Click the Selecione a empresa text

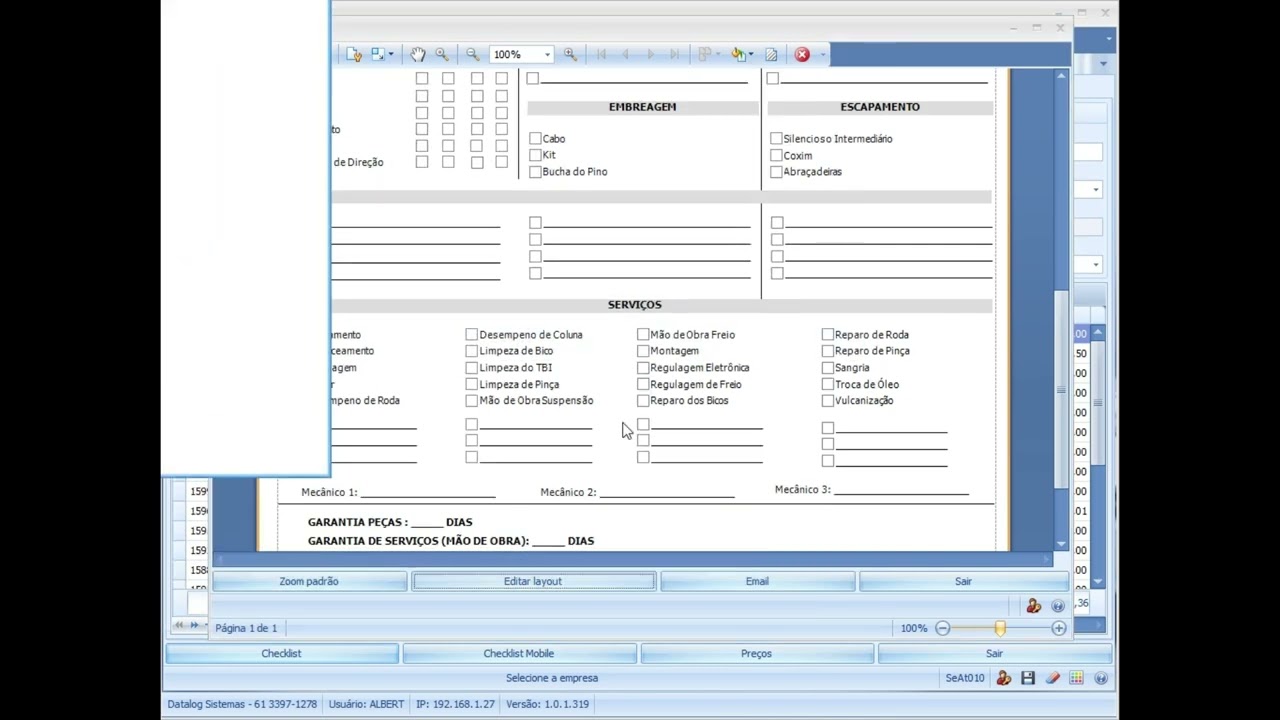click(x=552, y=678)
